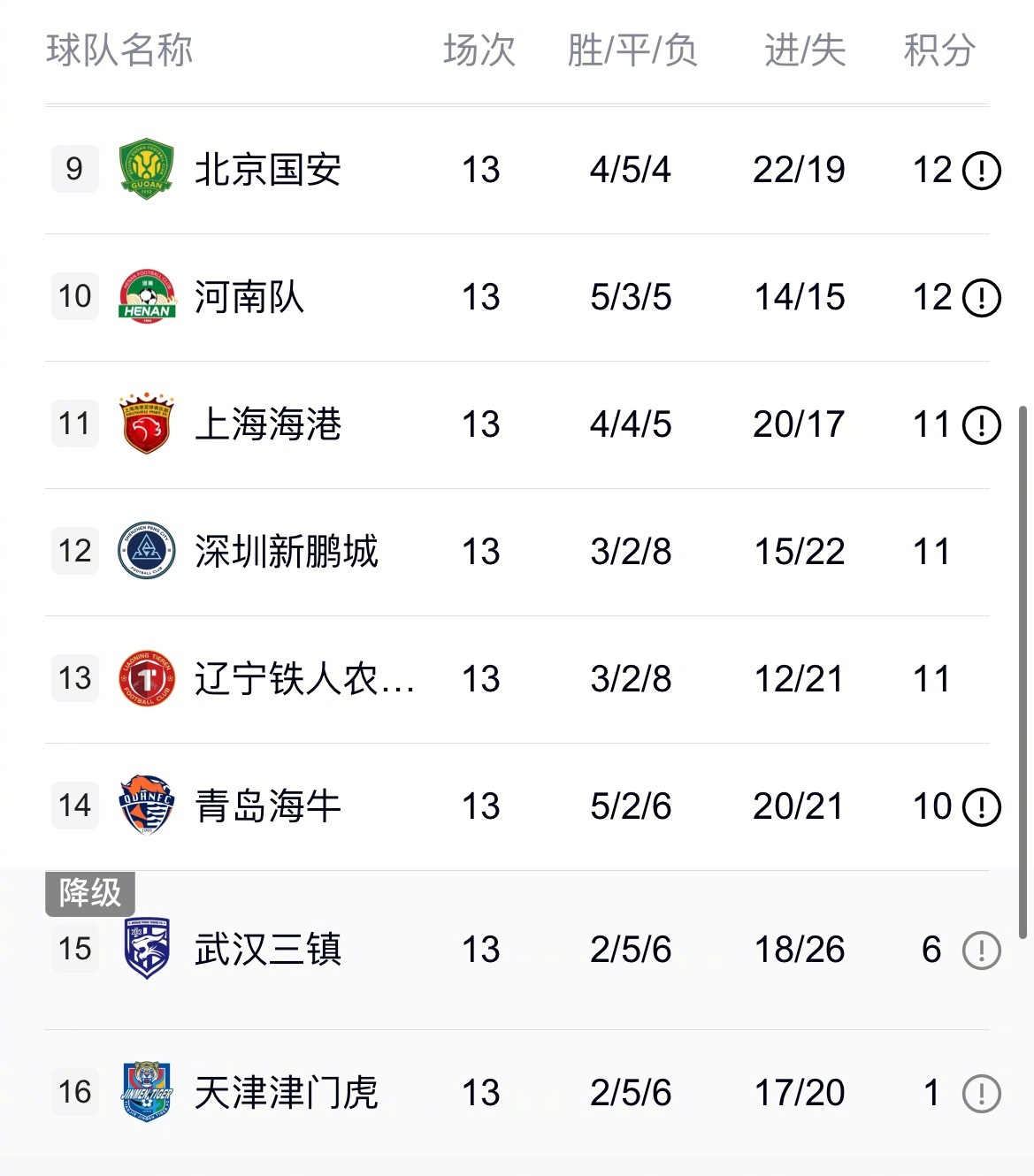Tap exclamation icon beside 上海海港 points
The image size is (1034, 1176).
tap(981, 424)
